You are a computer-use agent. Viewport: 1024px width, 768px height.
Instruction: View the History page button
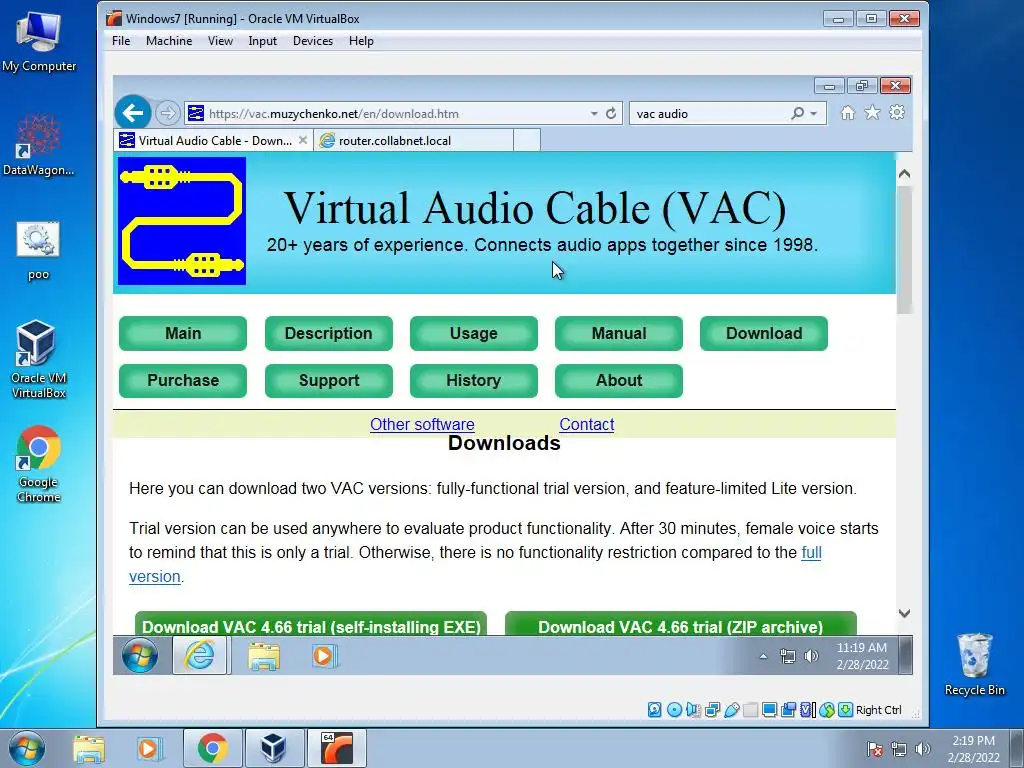click(473, 380)
